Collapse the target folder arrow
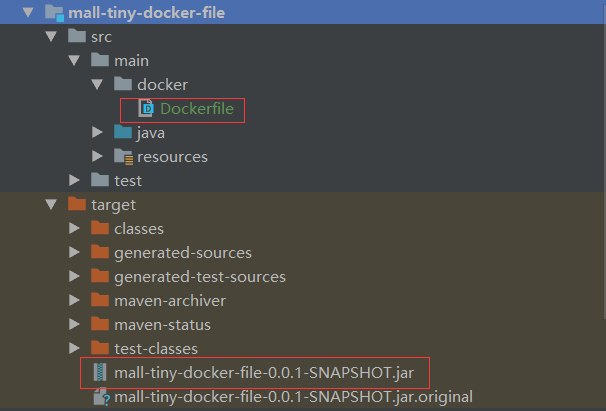The image size is (606, 411). 51,205
